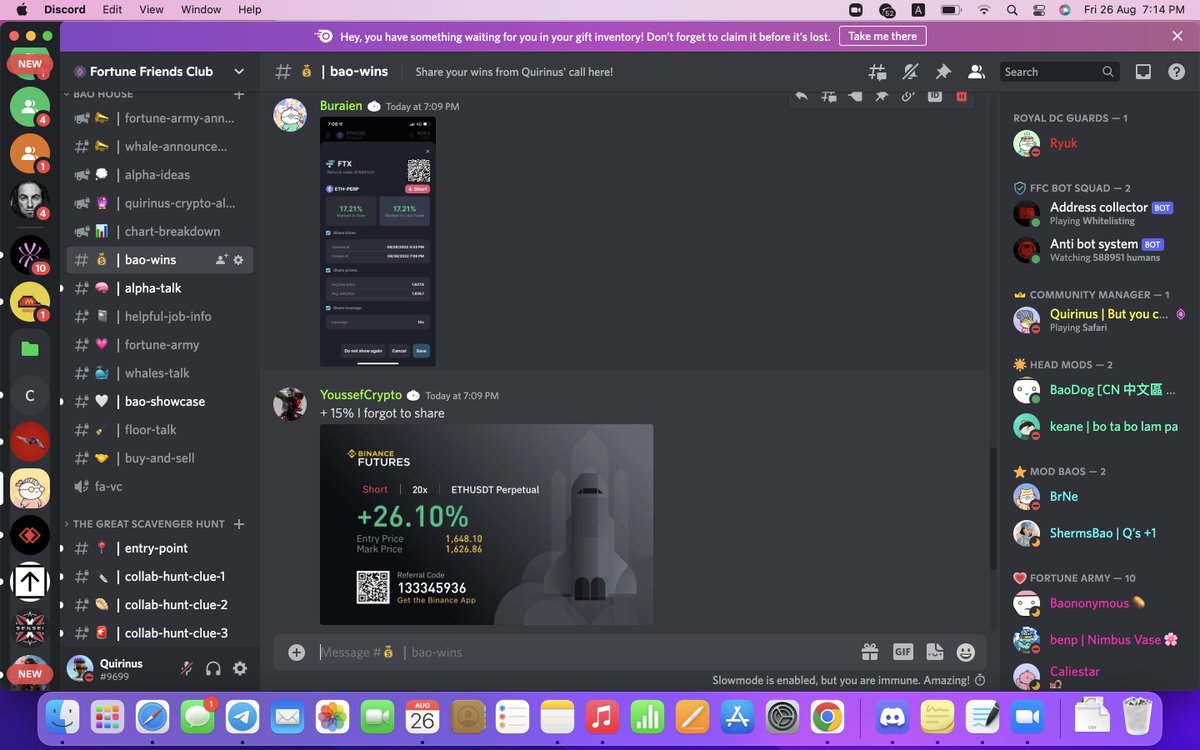Screen dimensions: 1200x750
Task: Reply to Buraien's message
Action: coord(801,97)
